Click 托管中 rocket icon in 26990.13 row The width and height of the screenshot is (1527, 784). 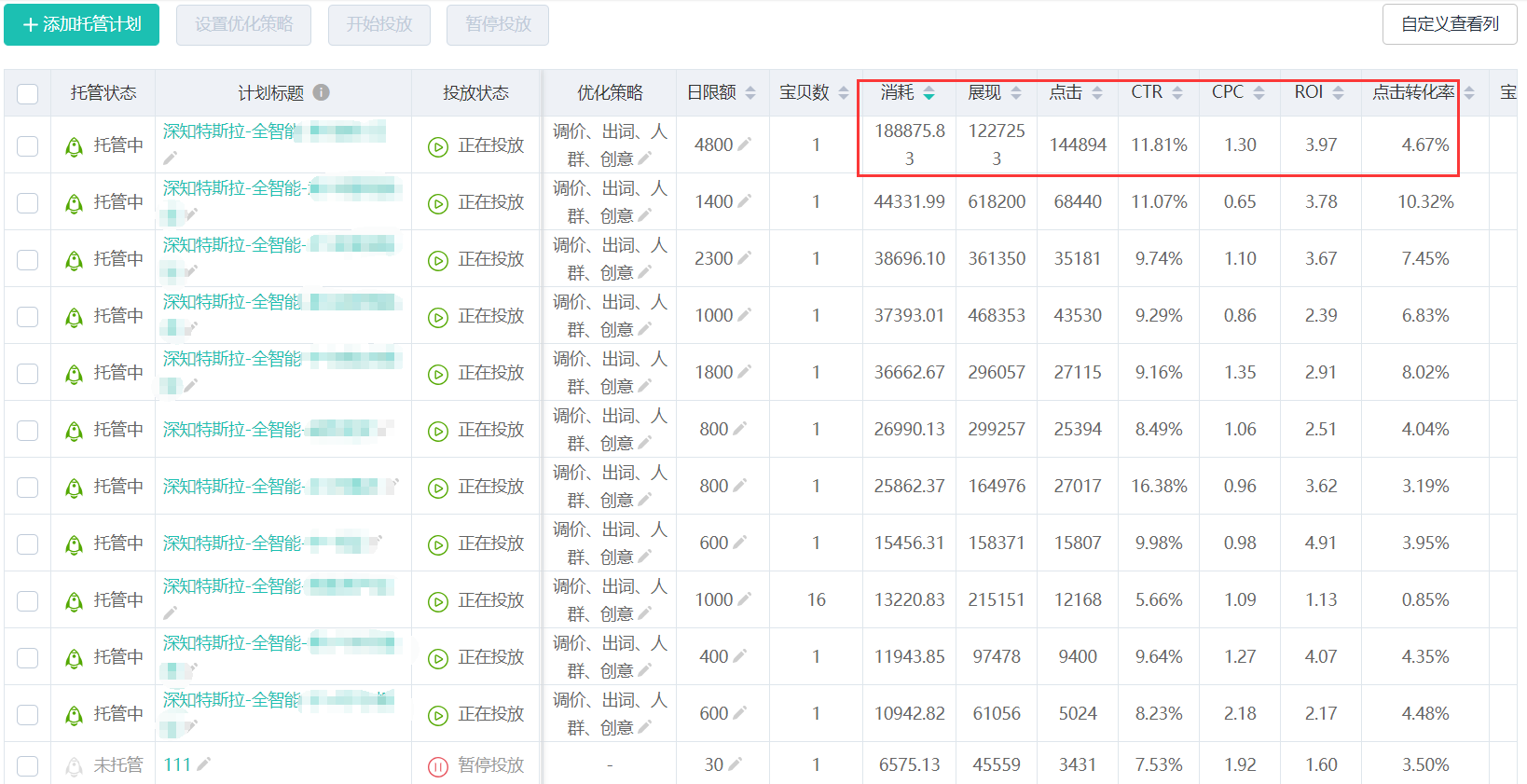pos(75,431)
